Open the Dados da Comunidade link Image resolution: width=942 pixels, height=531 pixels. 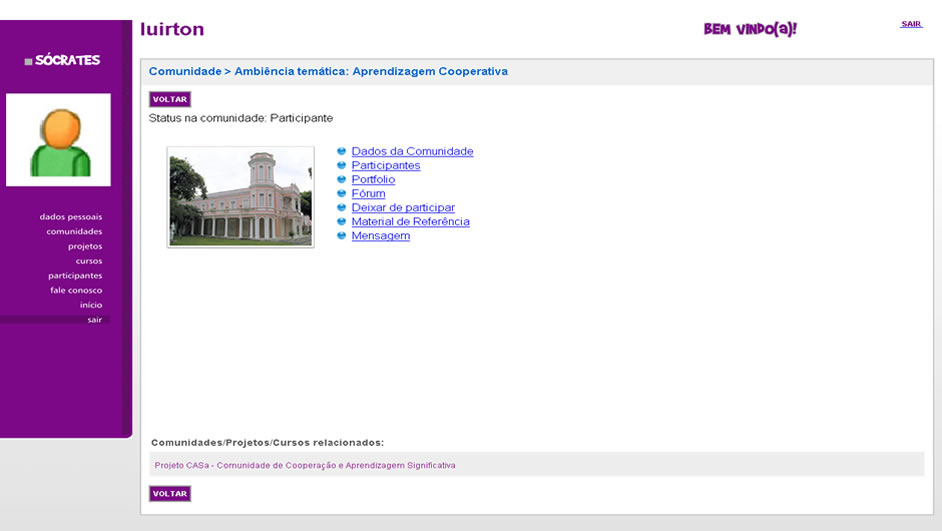(412, 152)
